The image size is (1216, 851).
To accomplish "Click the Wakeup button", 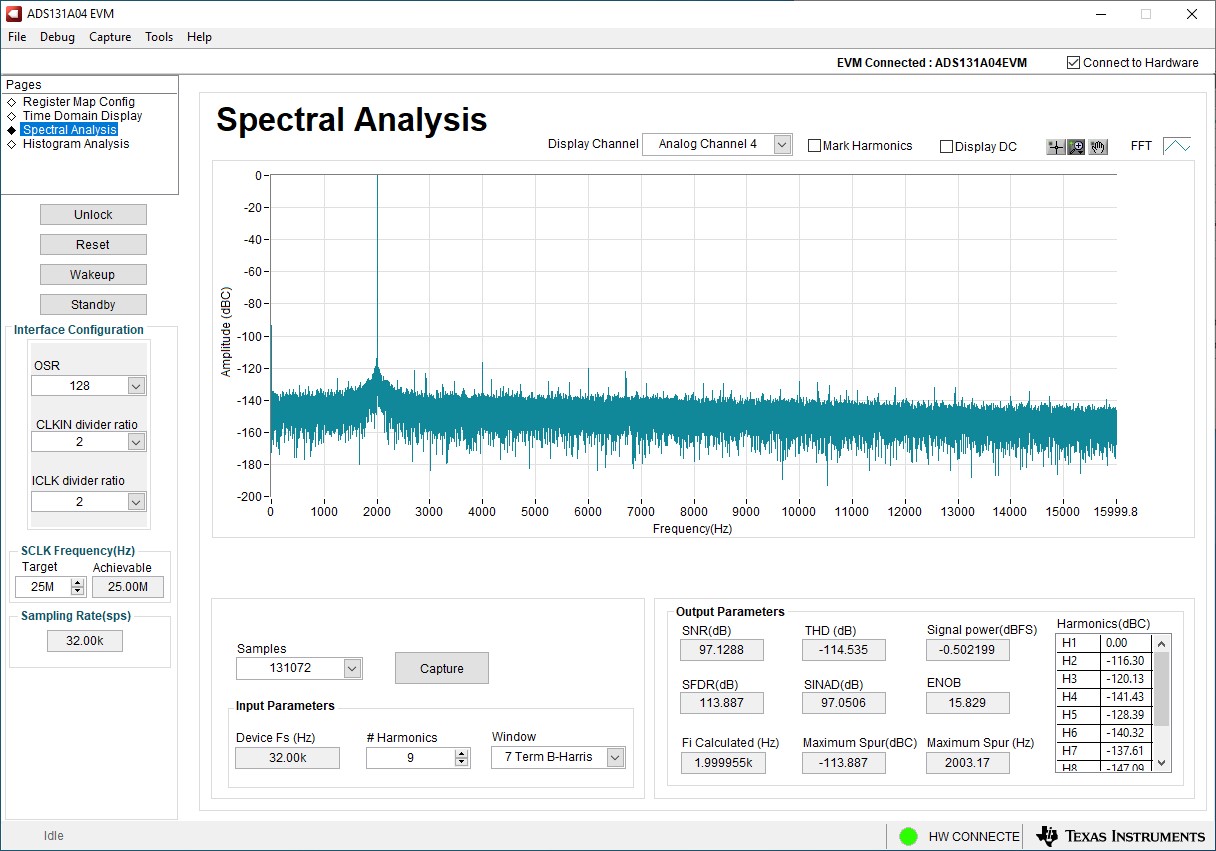I will pos(93,275).
